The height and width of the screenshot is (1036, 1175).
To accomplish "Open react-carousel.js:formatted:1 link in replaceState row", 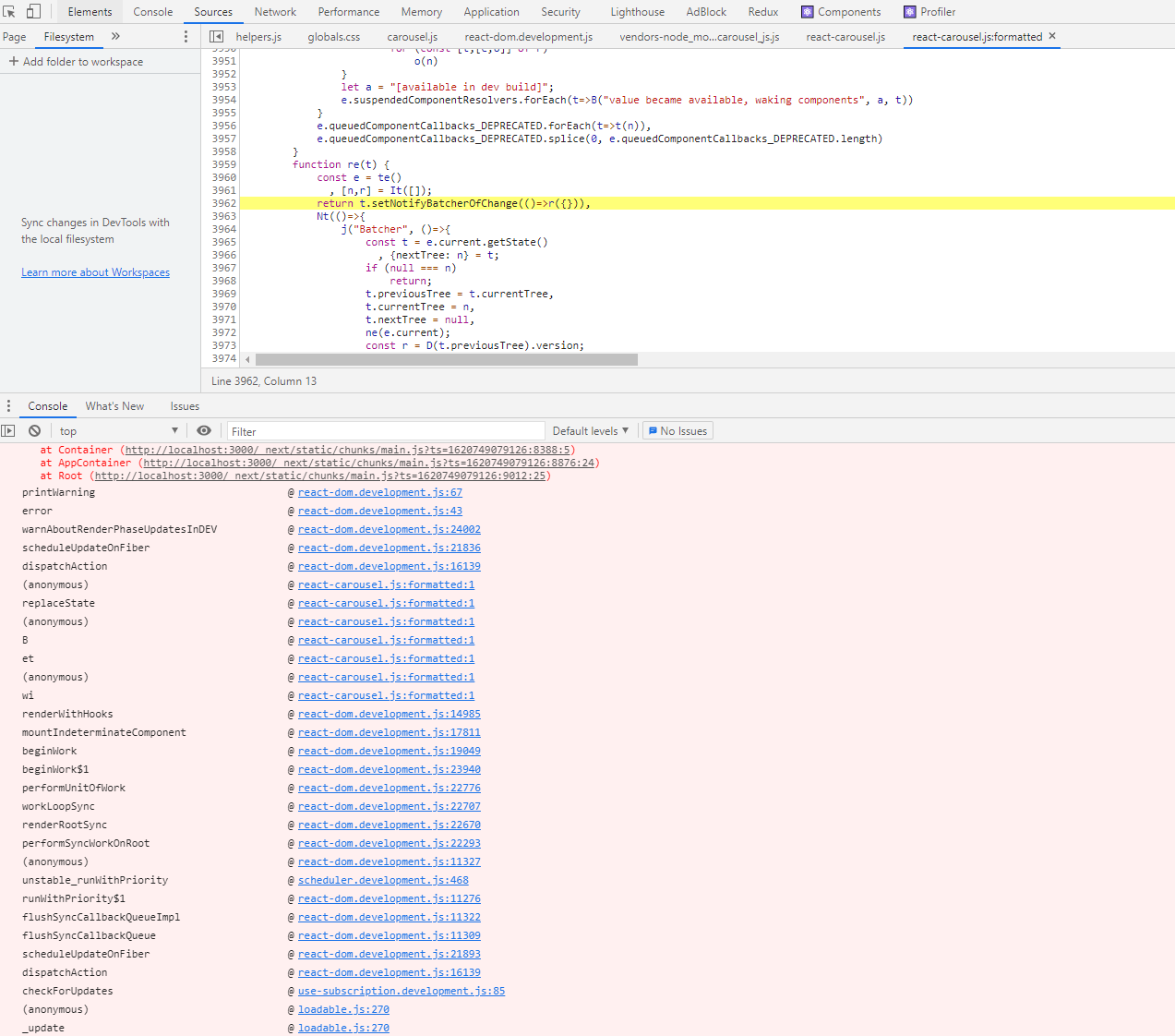I will click(386, 603).
